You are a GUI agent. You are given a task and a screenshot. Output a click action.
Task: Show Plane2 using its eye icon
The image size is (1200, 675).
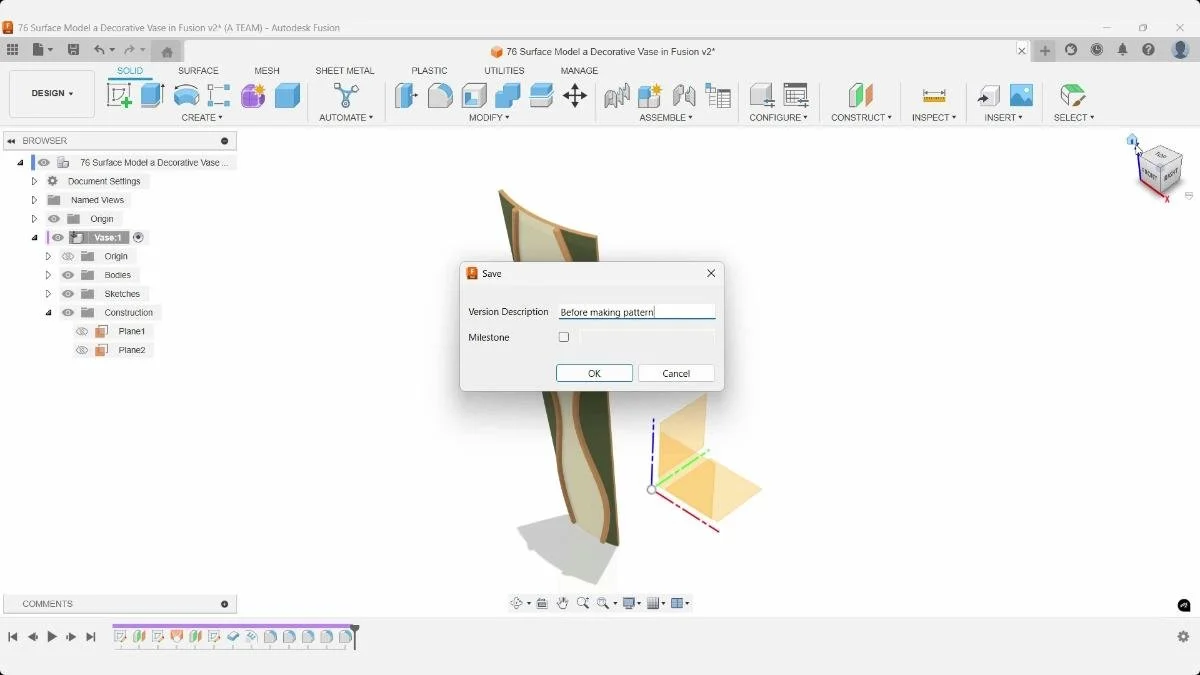click(82, 350)
